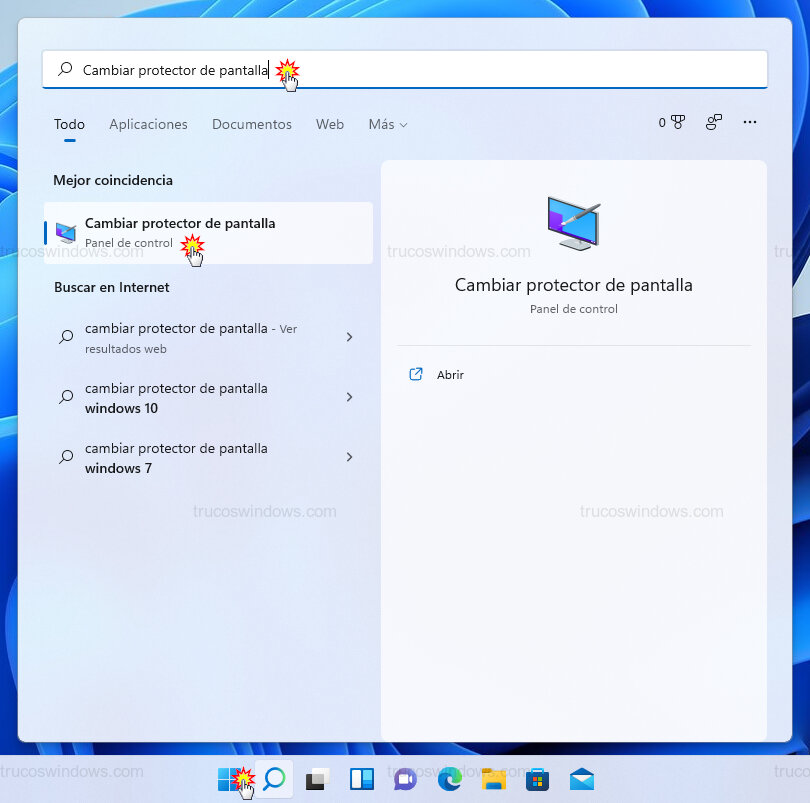Select the Cambiar protector de pantalla result icon

tap(65, 231)
